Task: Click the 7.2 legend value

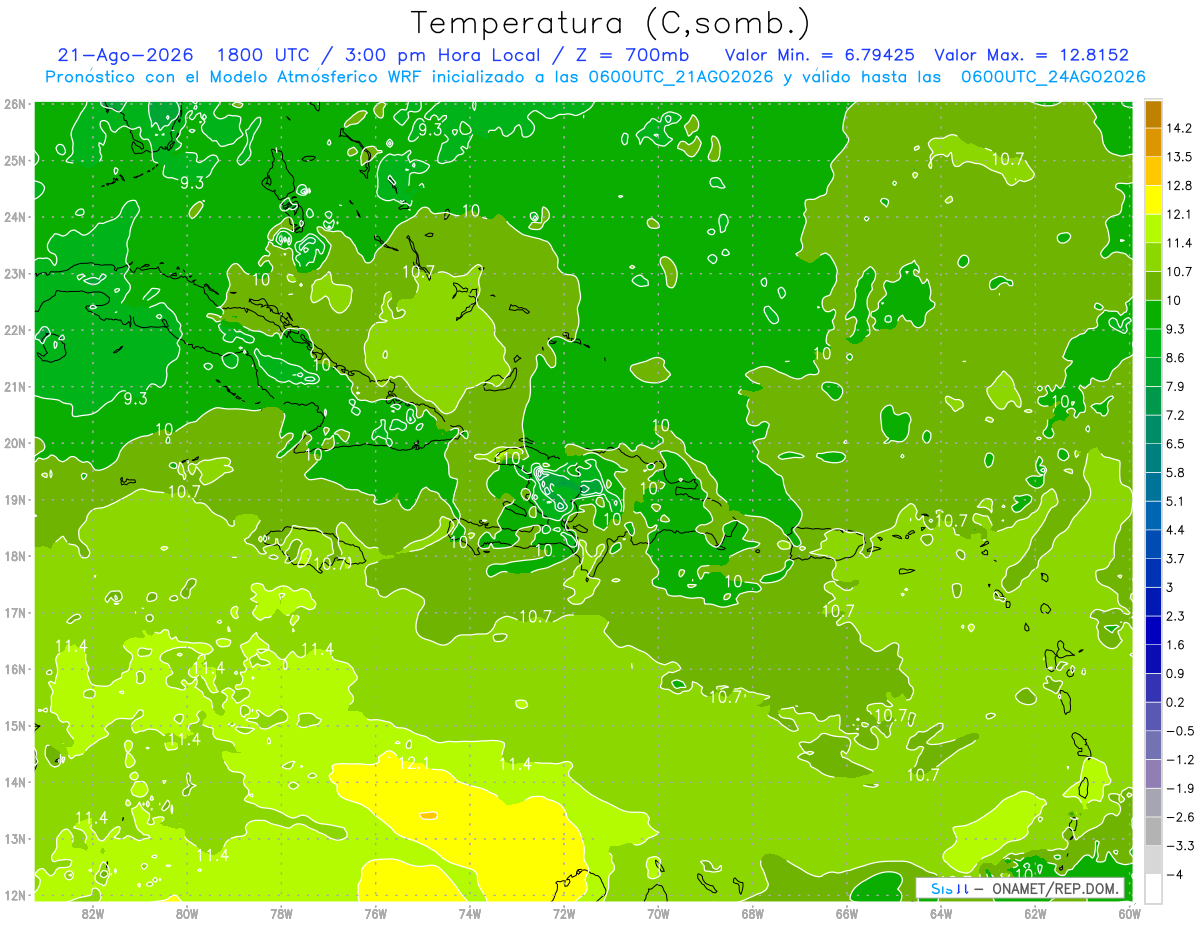Action: coord(1175,415)
